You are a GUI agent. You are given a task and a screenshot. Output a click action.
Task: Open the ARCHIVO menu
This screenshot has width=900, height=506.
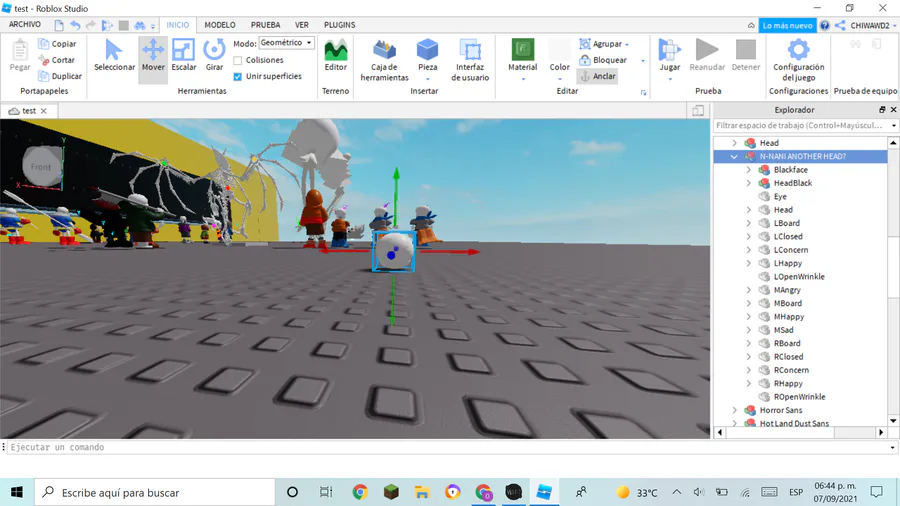coord(25,25)
